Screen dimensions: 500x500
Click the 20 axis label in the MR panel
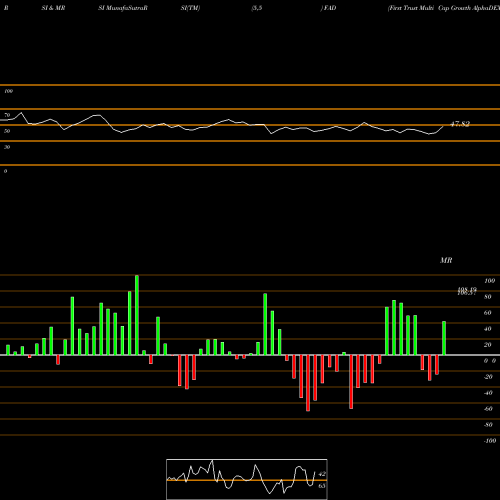[487, 345]
